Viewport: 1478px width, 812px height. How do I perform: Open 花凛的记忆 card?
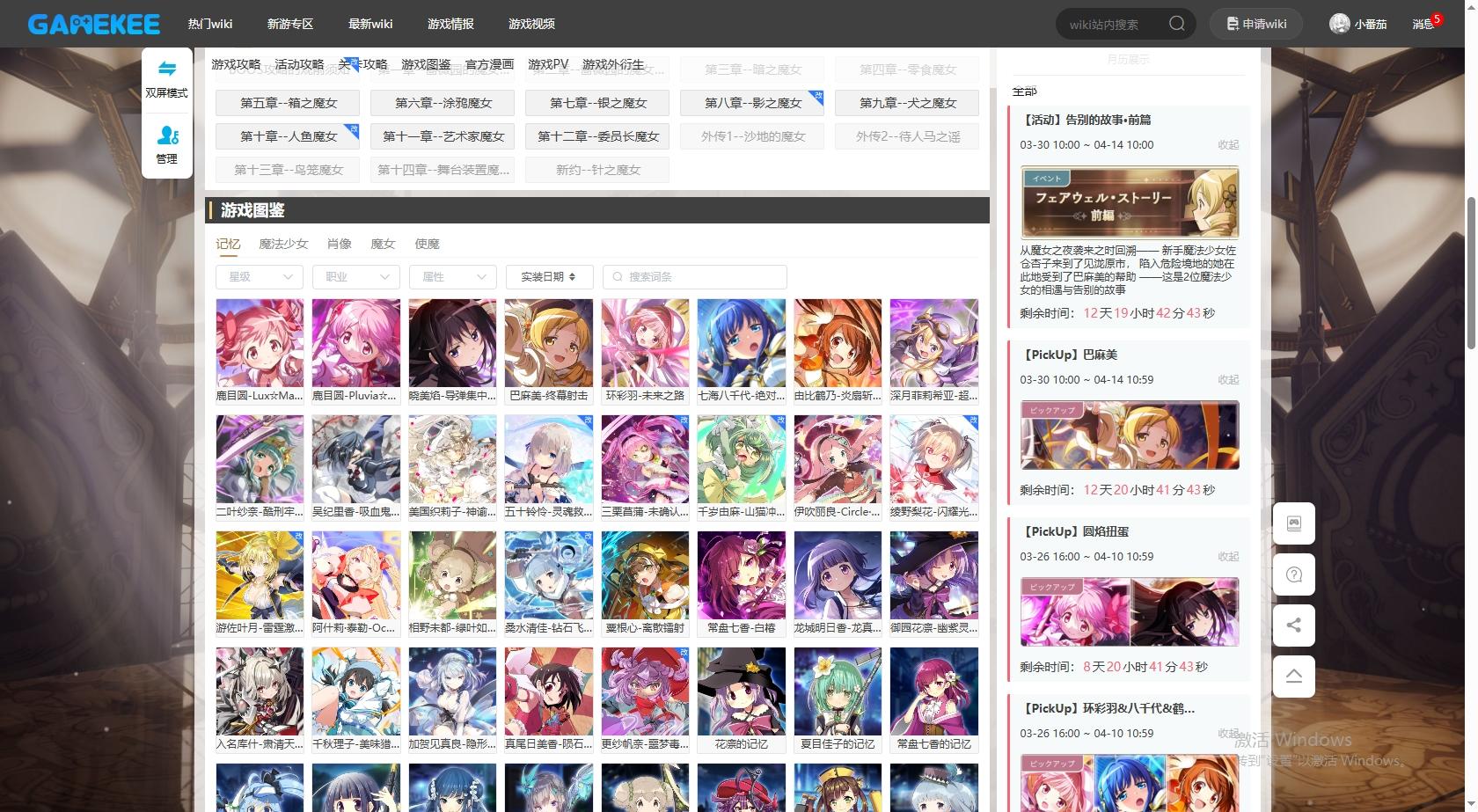[742, 700]
